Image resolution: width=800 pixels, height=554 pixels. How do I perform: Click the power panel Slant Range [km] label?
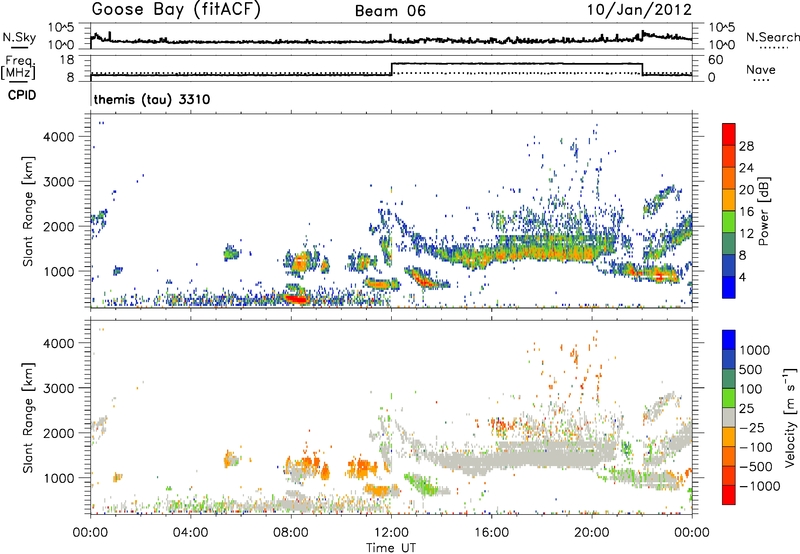tap(28, 212)
